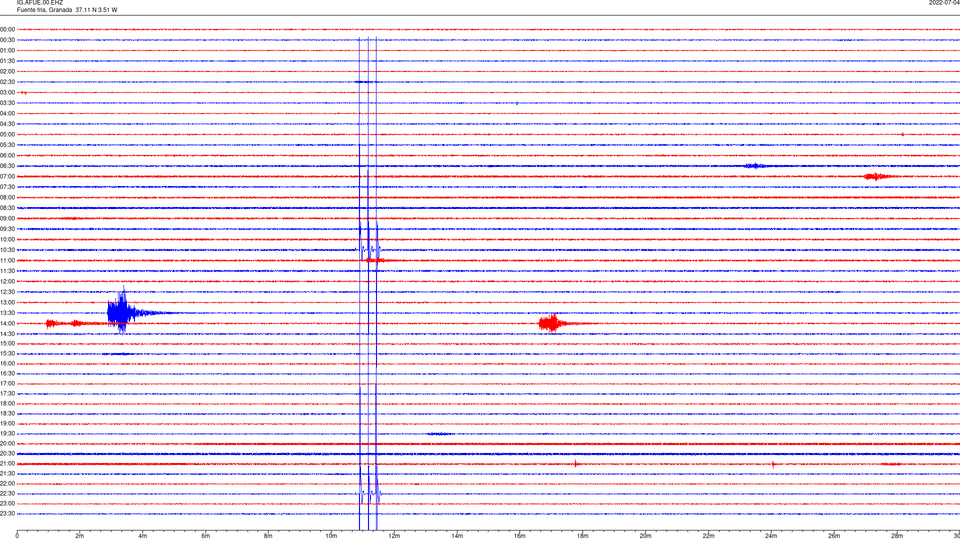Select the 09:00 trace time label
Screen dimensions: 960x540
click(x=7, y=219)
